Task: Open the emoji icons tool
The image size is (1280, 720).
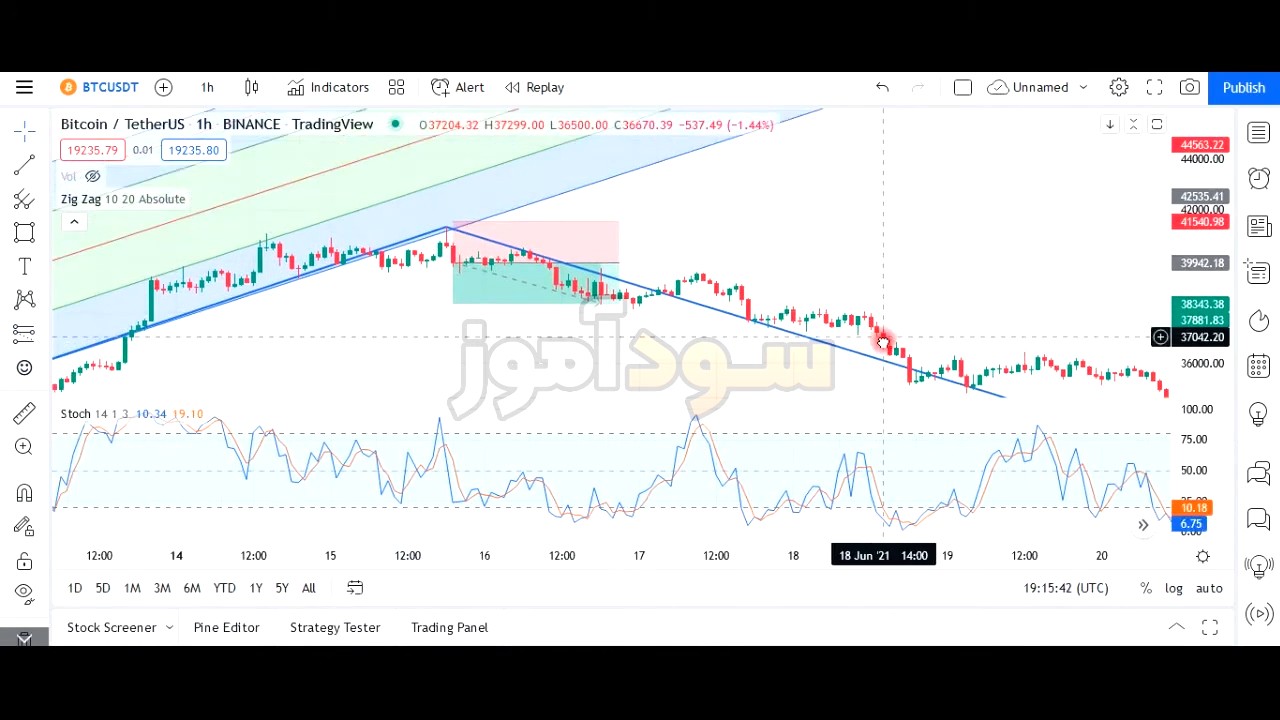Action: 25,367
